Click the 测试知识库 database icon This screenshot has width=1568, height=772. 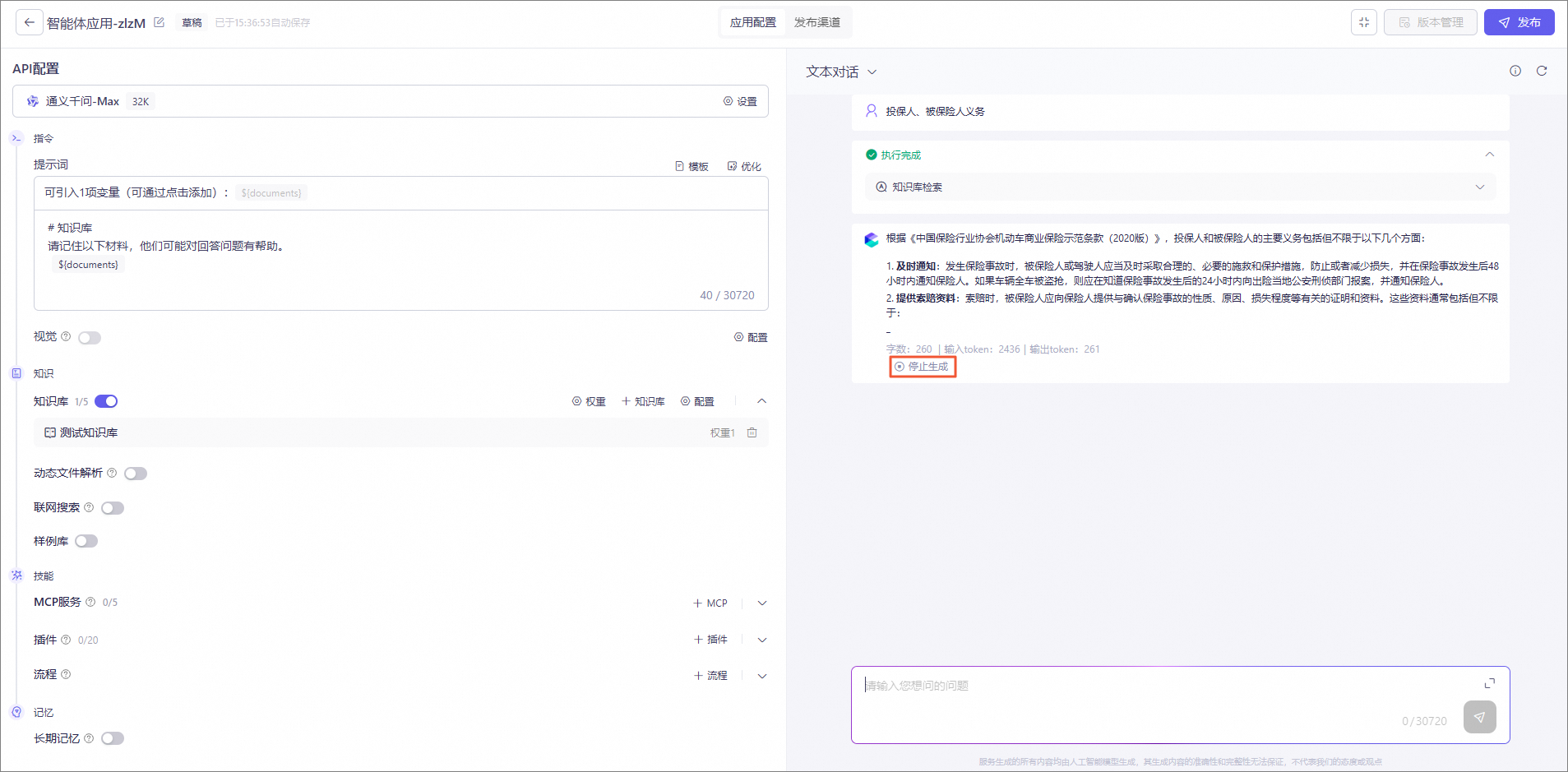pos(50,432)
